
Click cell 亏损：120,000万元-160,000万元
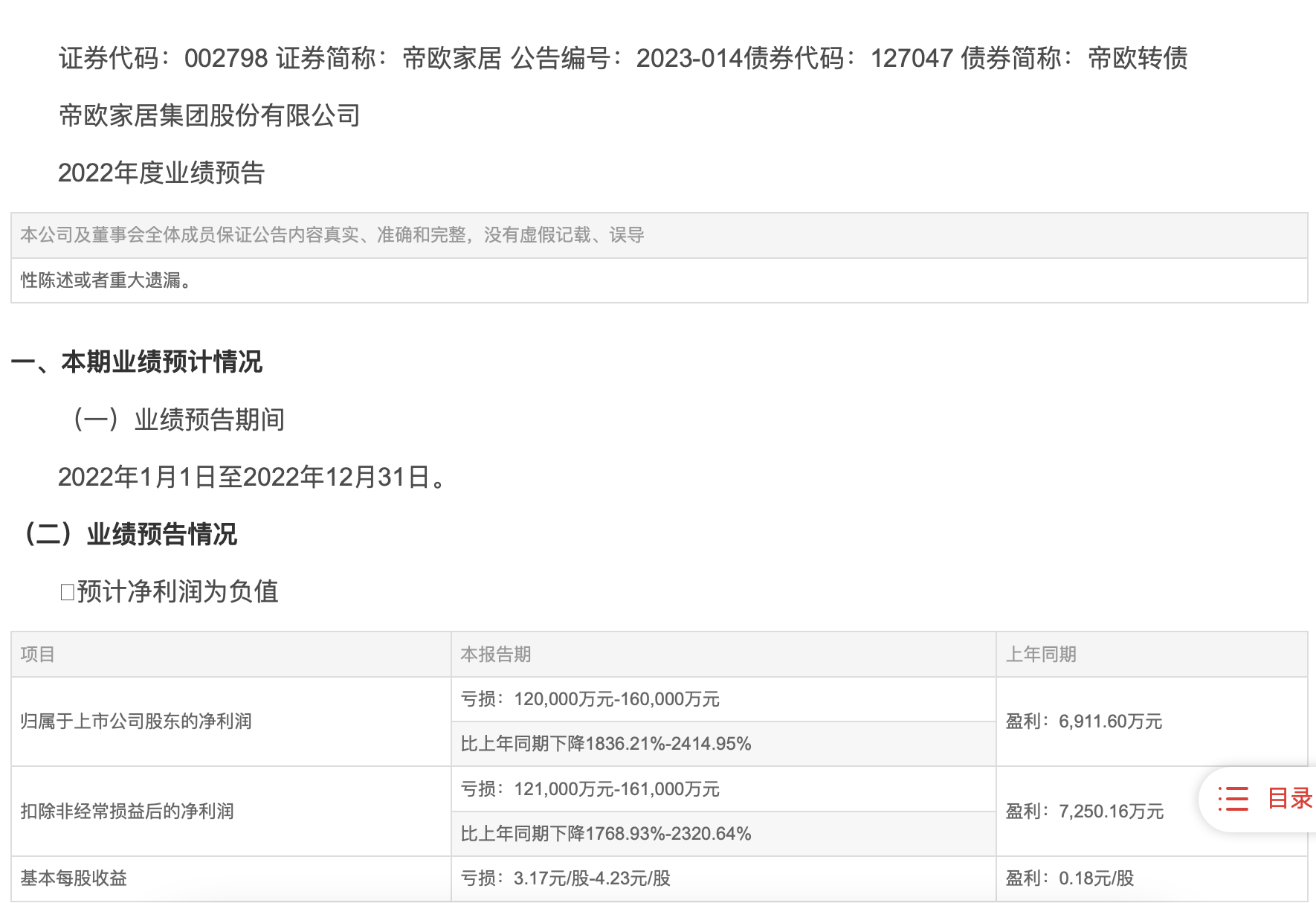tap(723, 699)
